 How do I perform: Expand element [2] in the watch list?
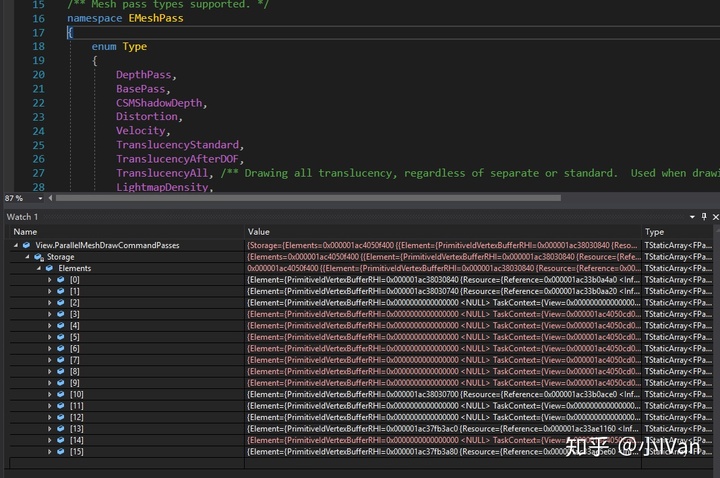click(x=50, y=303)
